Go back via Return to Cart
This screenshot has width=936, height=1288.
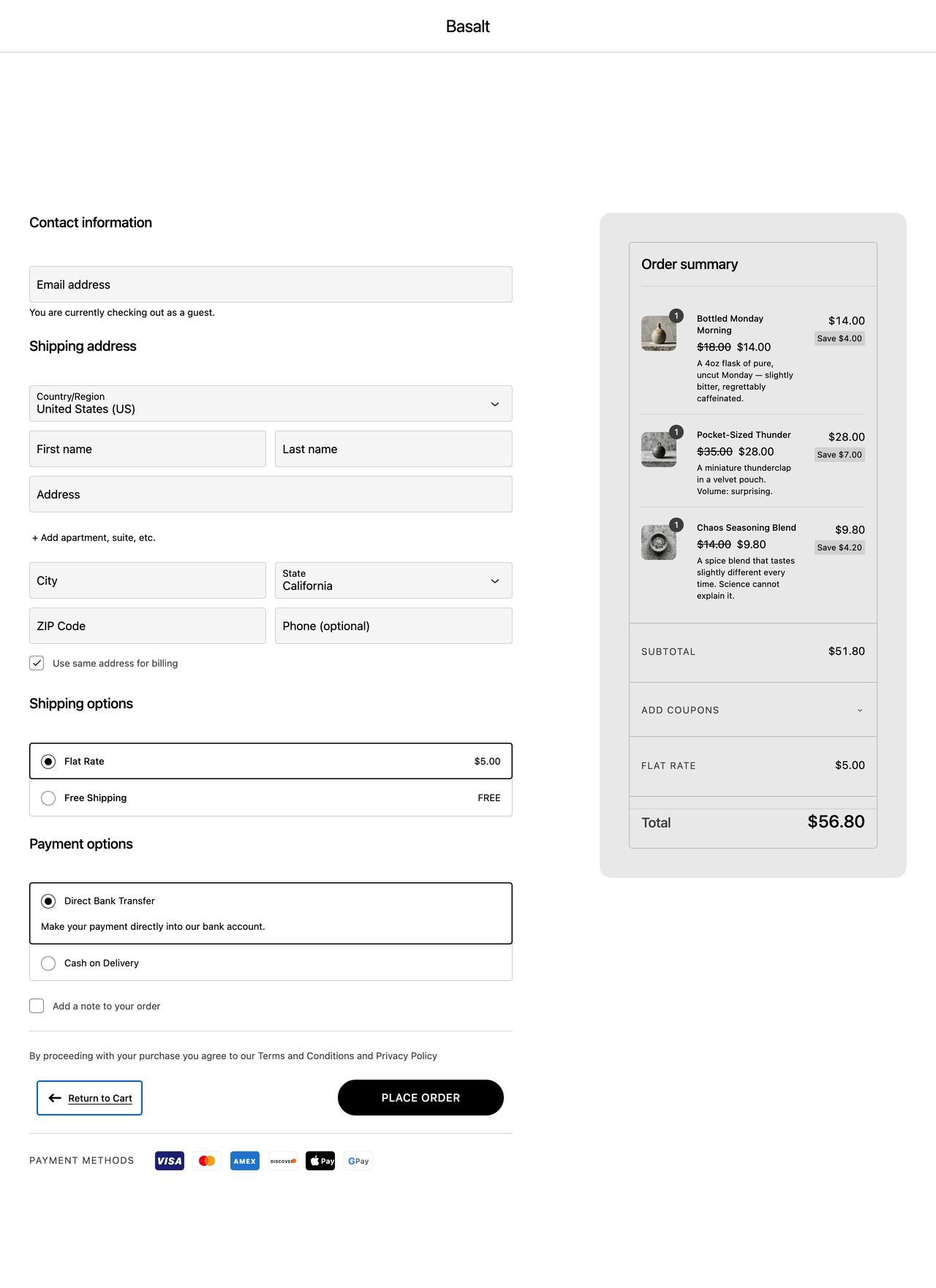coord(90,1098)
